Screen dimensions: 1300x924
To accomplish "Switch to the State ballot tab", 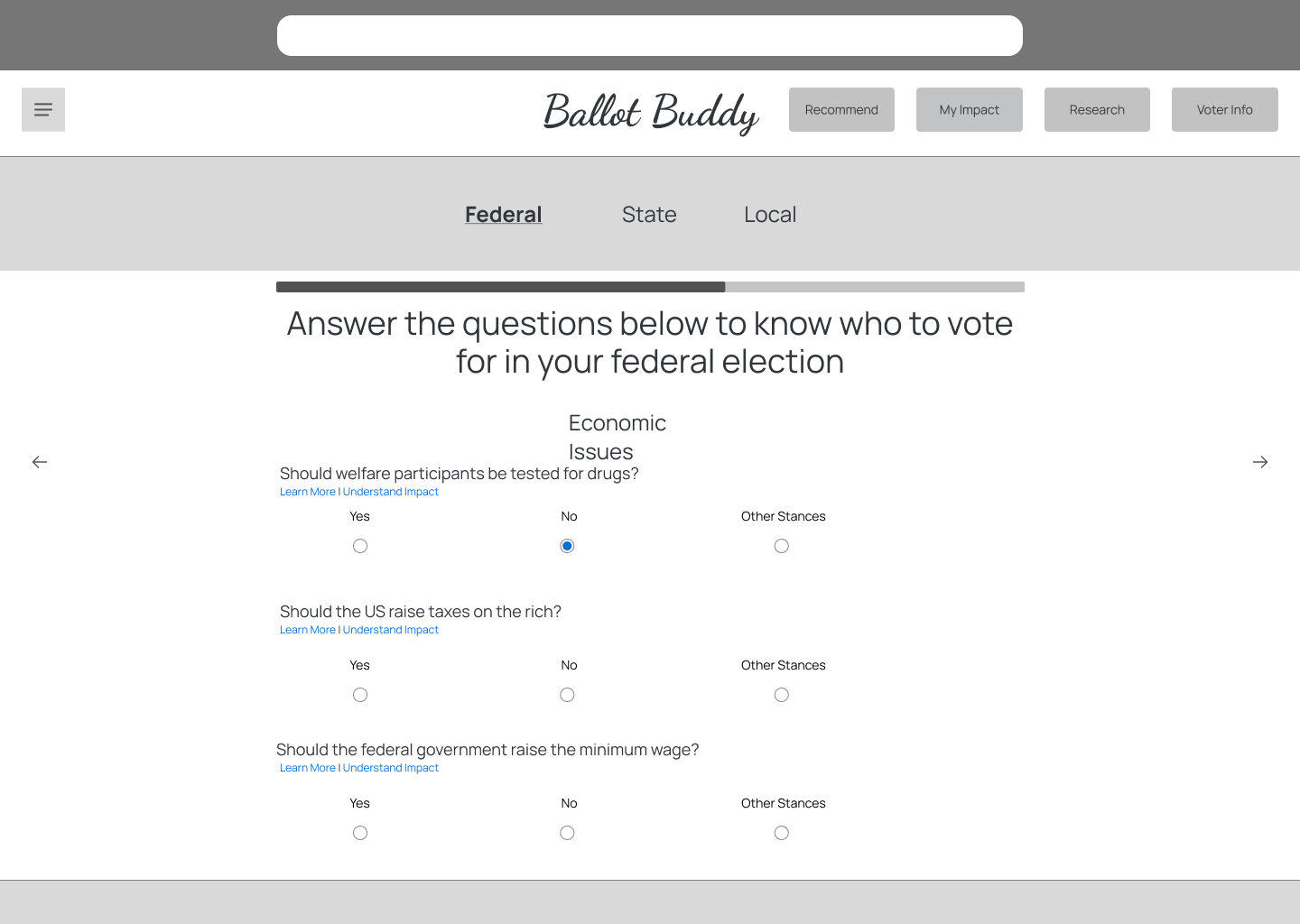I will tap(649, 214).
